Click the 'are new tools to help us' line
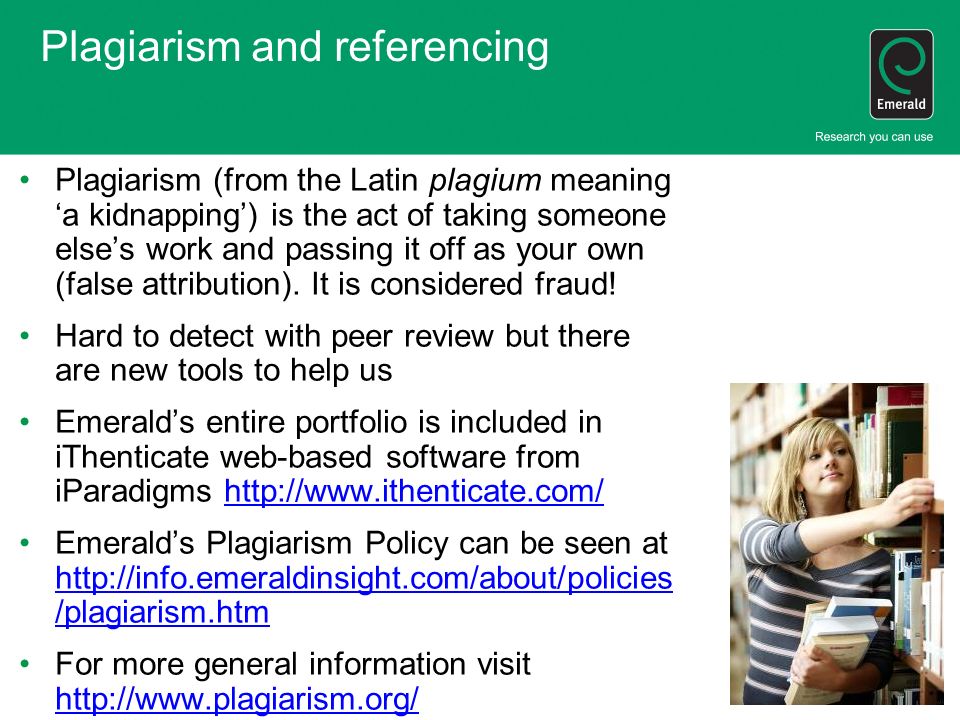This screenshot has width=960, height=720. 223,370
